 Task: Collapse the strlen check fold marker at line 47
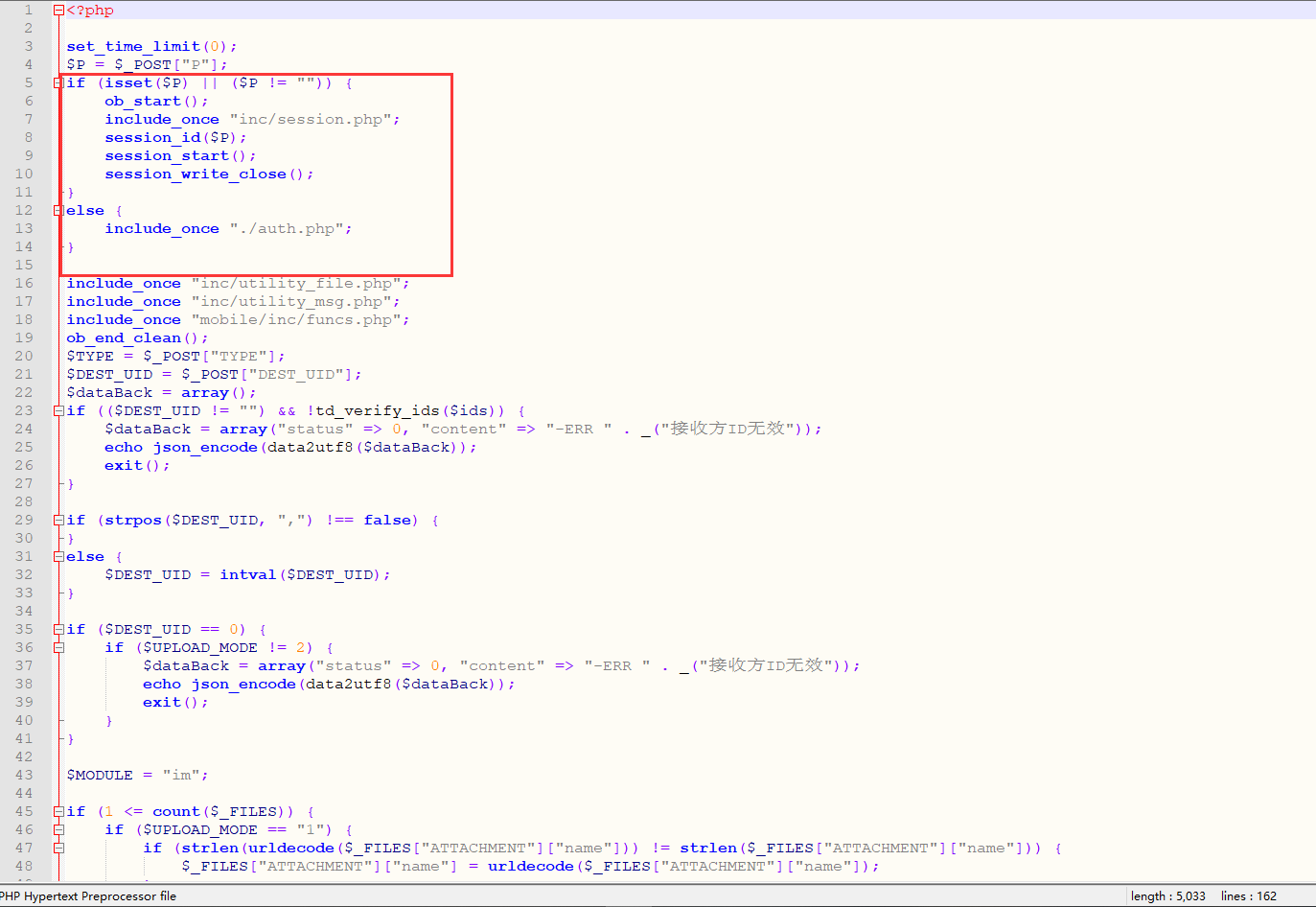click(x=59, y=848)
